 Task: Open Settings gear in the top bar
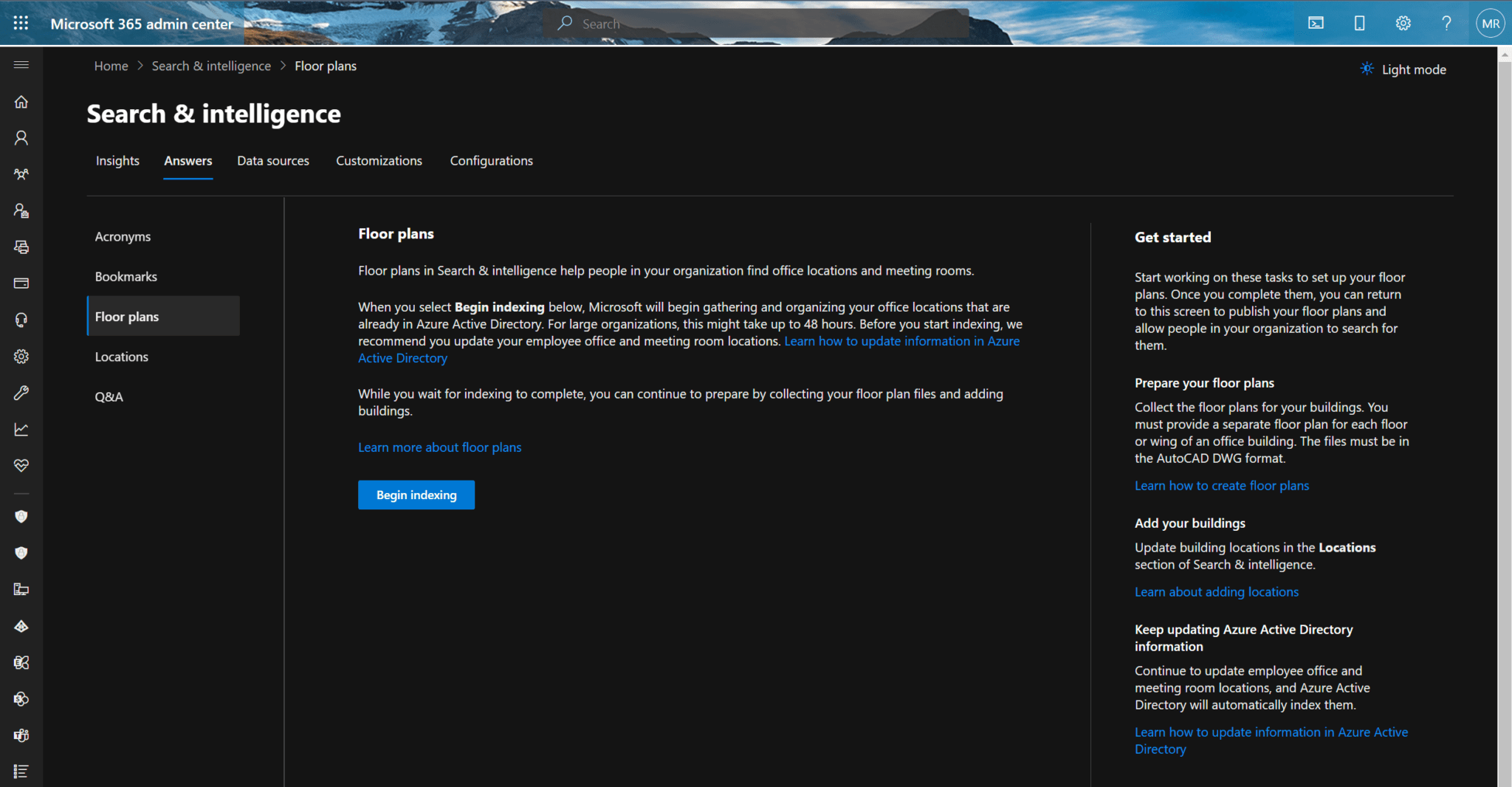coord(1402,23)
